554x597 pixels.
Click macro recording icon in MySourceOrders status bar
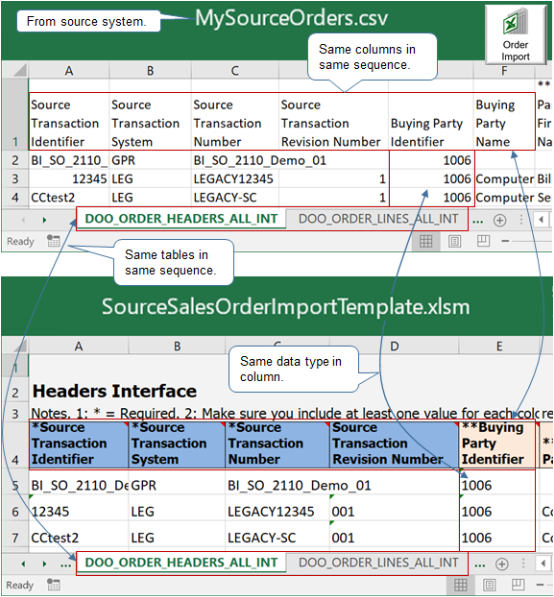tap(53, 241)
